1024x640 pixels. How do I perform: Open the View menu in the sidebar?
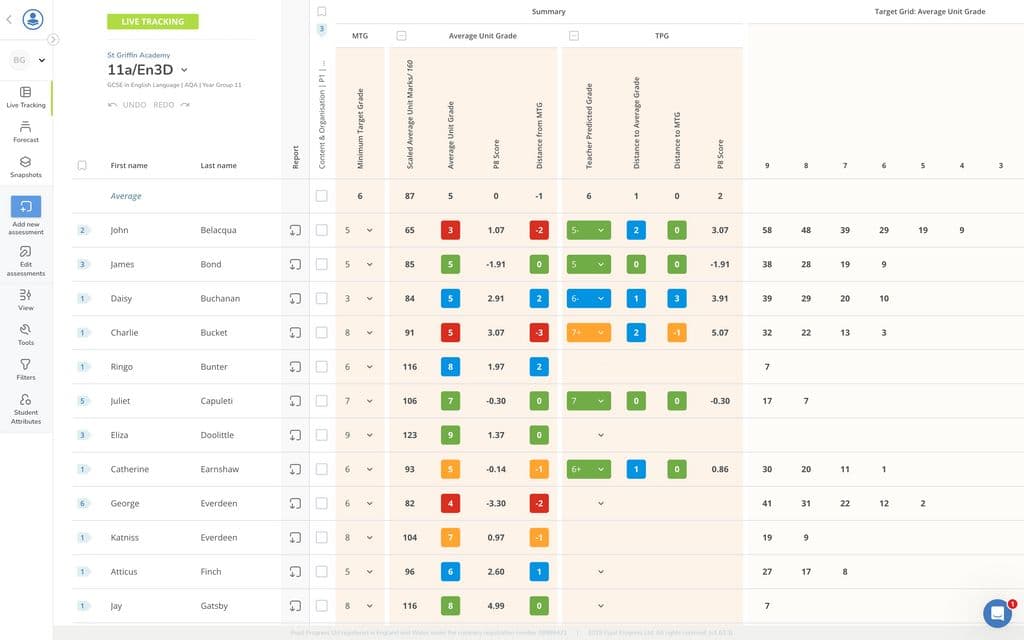[x=25, y=299]
